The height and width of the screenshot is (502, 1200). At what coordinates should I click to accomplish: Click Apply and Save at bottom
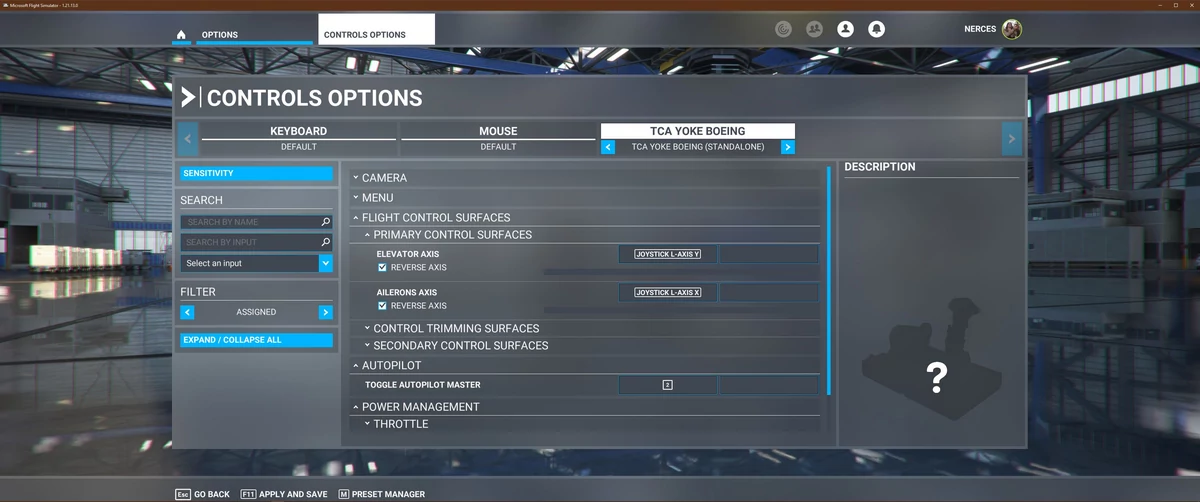tap(284, 494)
